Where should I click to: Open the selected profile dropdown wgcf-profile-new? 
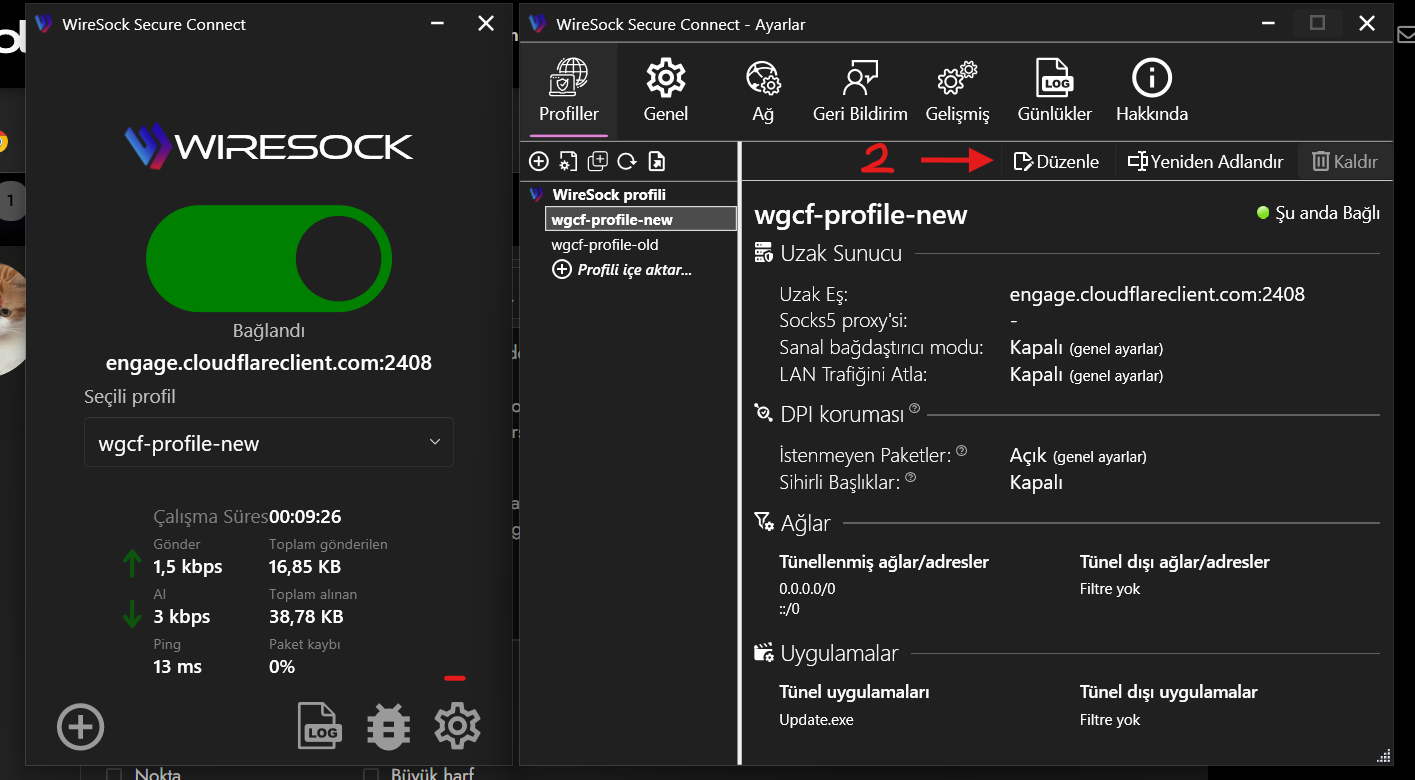(269, 443)
